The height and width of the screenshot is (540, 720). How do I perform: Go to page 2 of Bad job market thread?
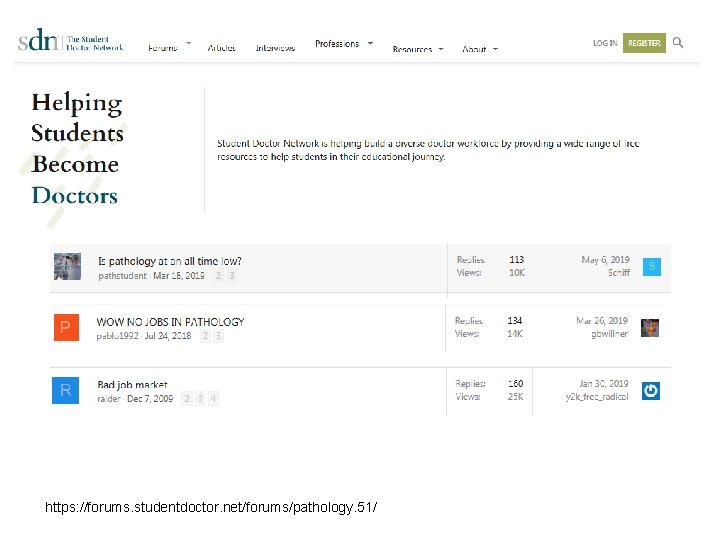pyautogui.click(x=187, y=399)
